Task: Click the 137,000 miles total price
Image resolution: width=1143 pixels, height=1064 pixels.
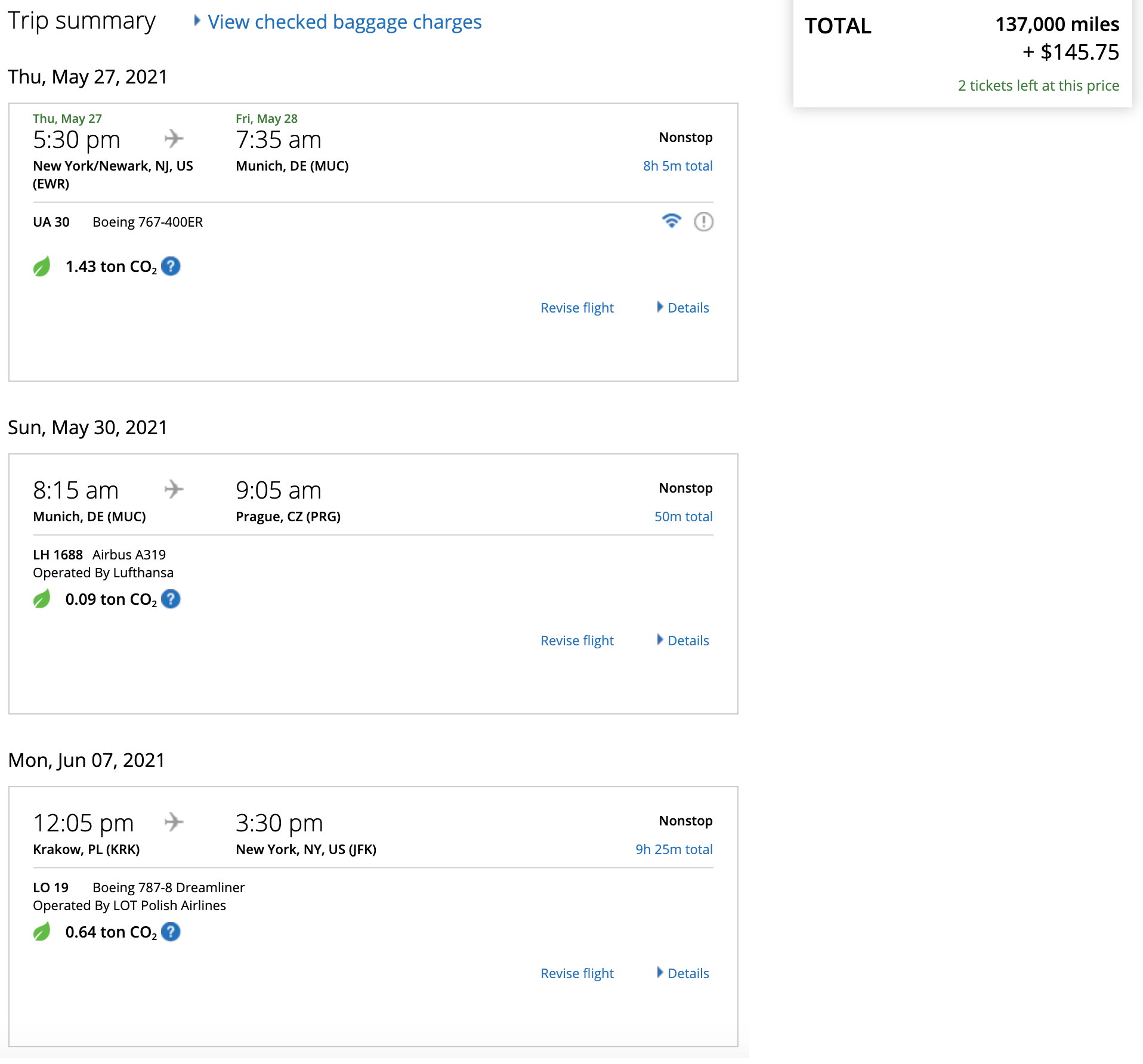Action: [x=1056, y=24]
